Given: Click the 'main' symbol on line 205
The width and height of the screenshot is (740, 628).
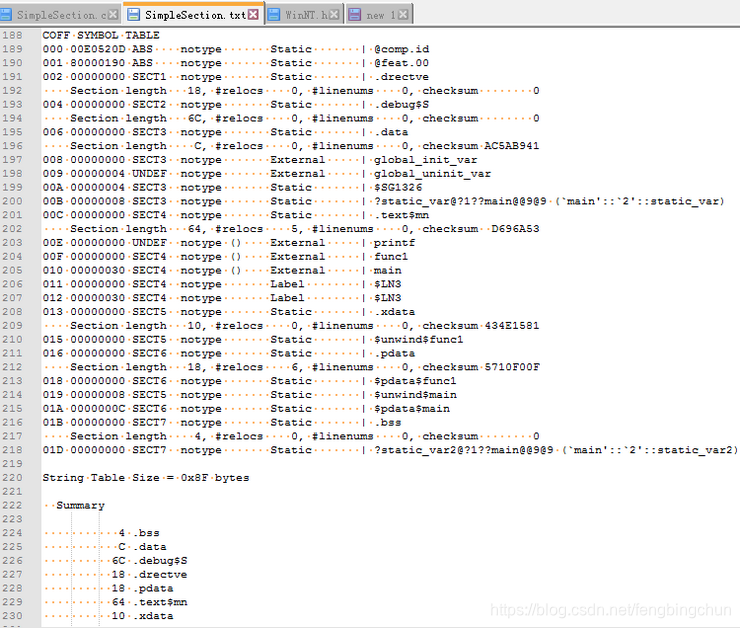Looking at the screenshot, I should pyautogui.click(x=388, y=270).
